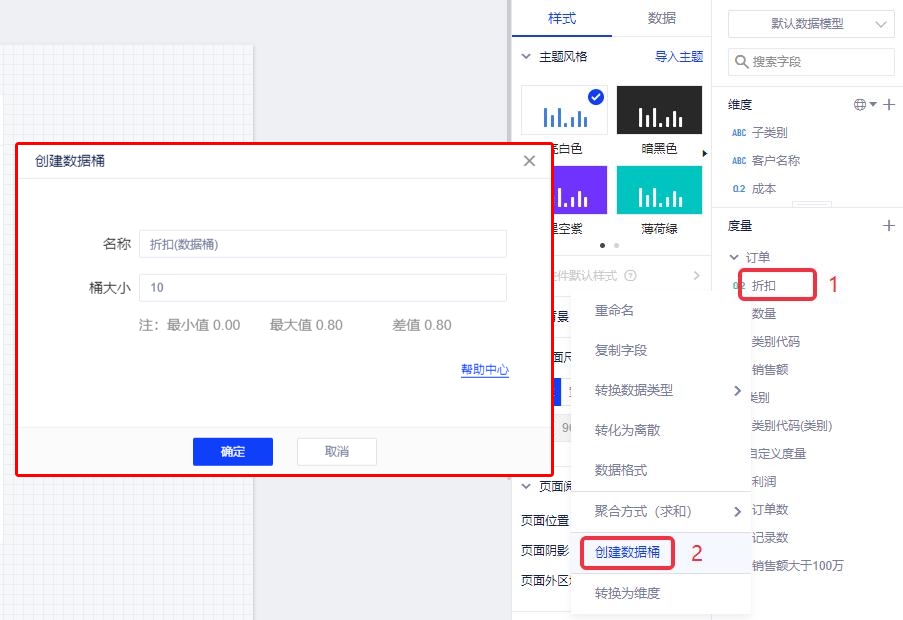Click the arrow beside the 暗黑色 theme card
Image resolution: width=903 pixels, height=620 pixels.
[705, 153]
